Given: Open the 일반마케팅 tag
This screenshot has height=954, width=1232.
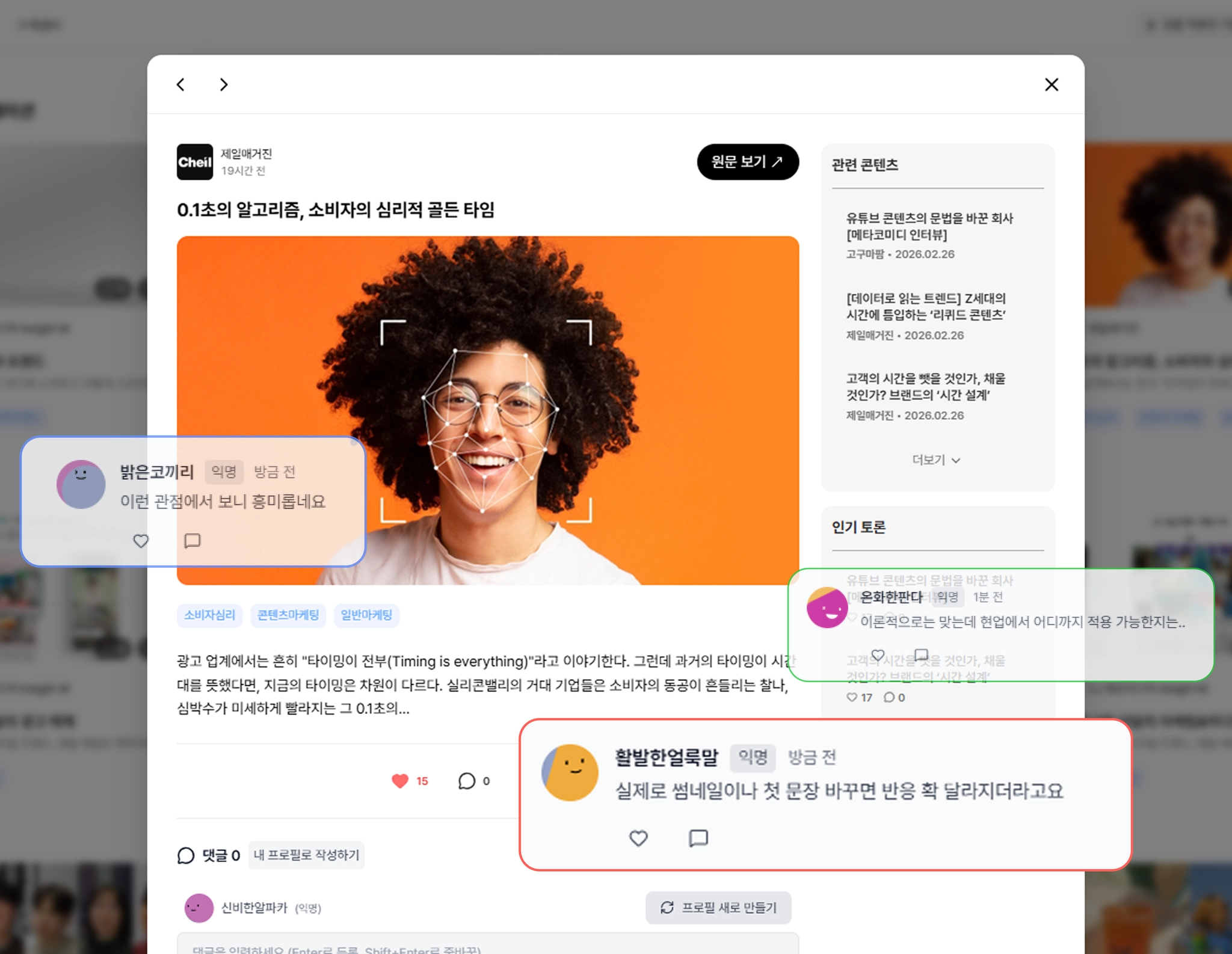Looking at the screenshot, I should click(366, 615).
